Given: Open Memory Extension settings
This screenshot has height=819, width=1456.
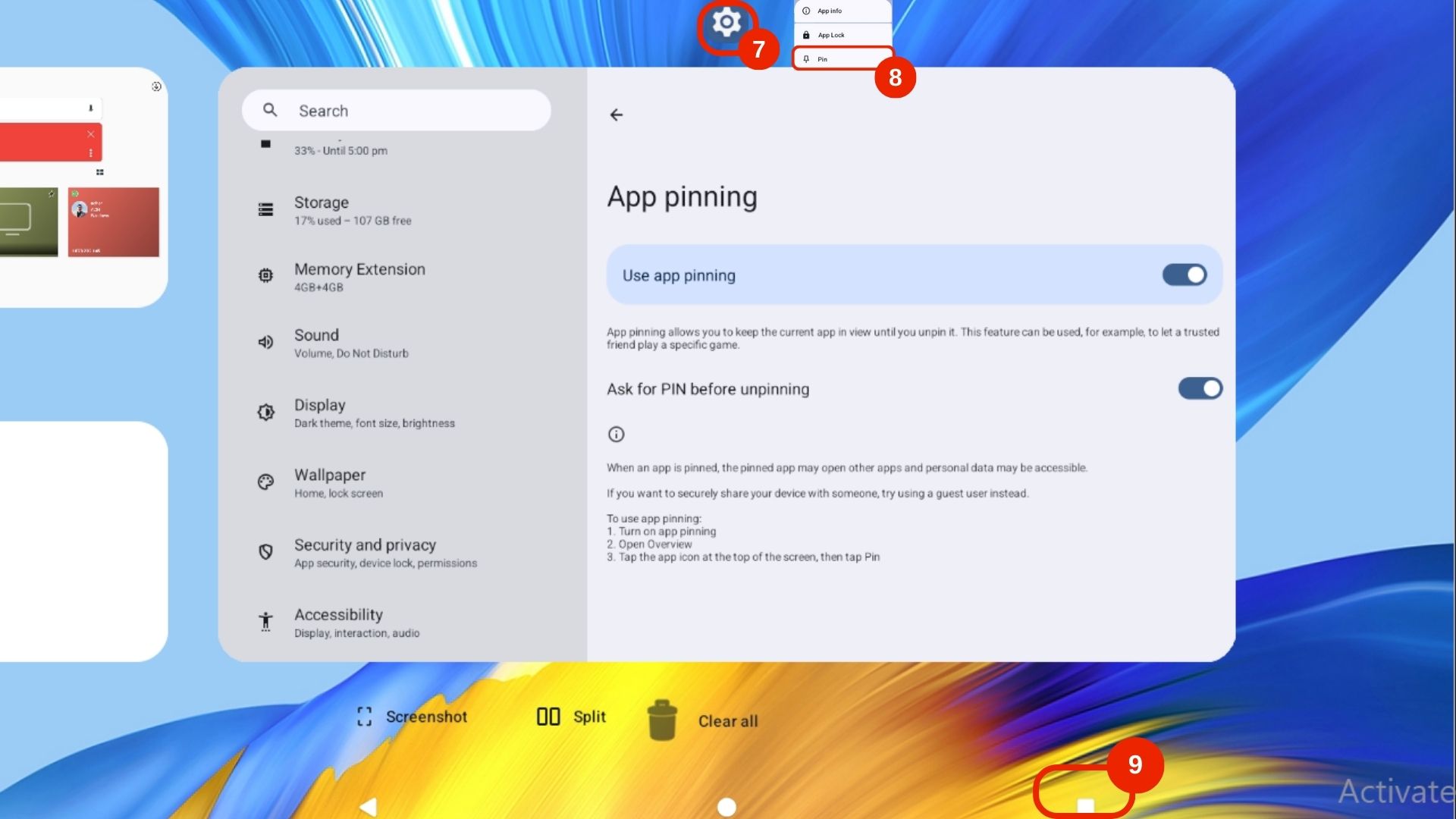Looking at the screenshot, I should [x=359, y=277].
